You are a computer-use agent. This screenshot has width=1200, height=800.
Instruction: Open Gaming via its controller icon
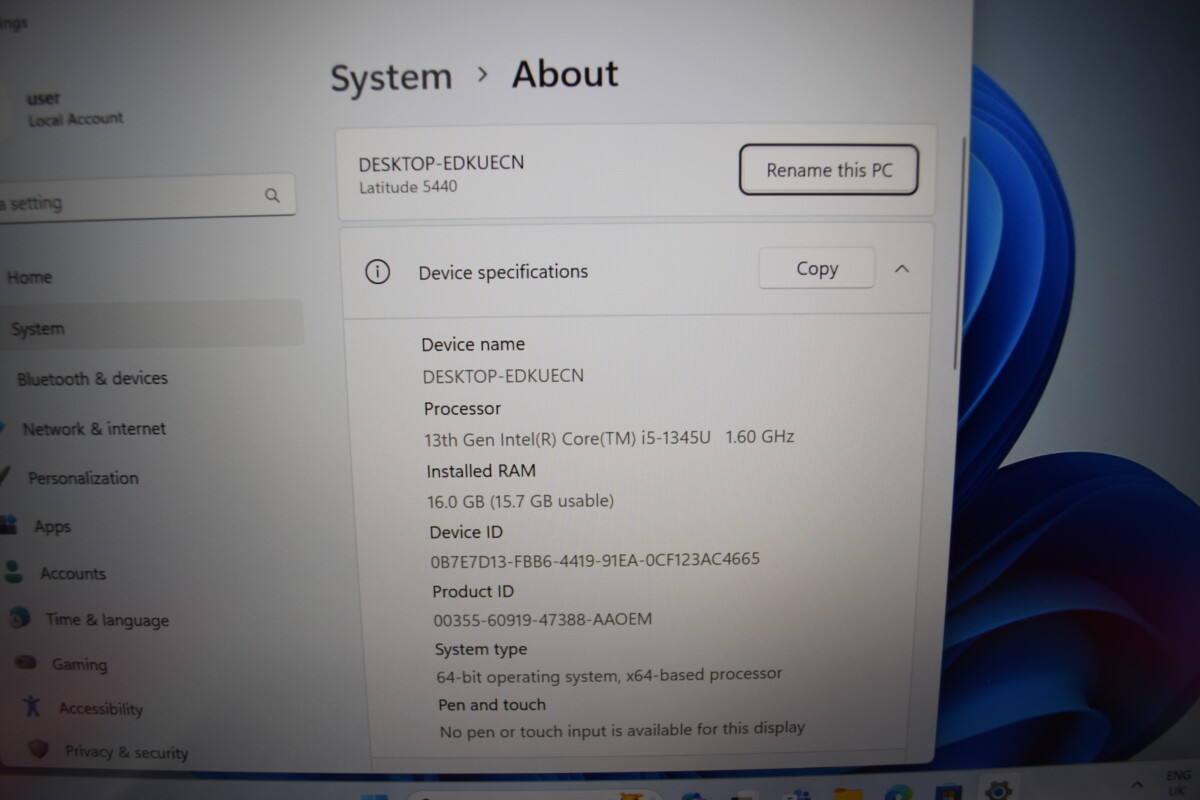pos(27,662)
